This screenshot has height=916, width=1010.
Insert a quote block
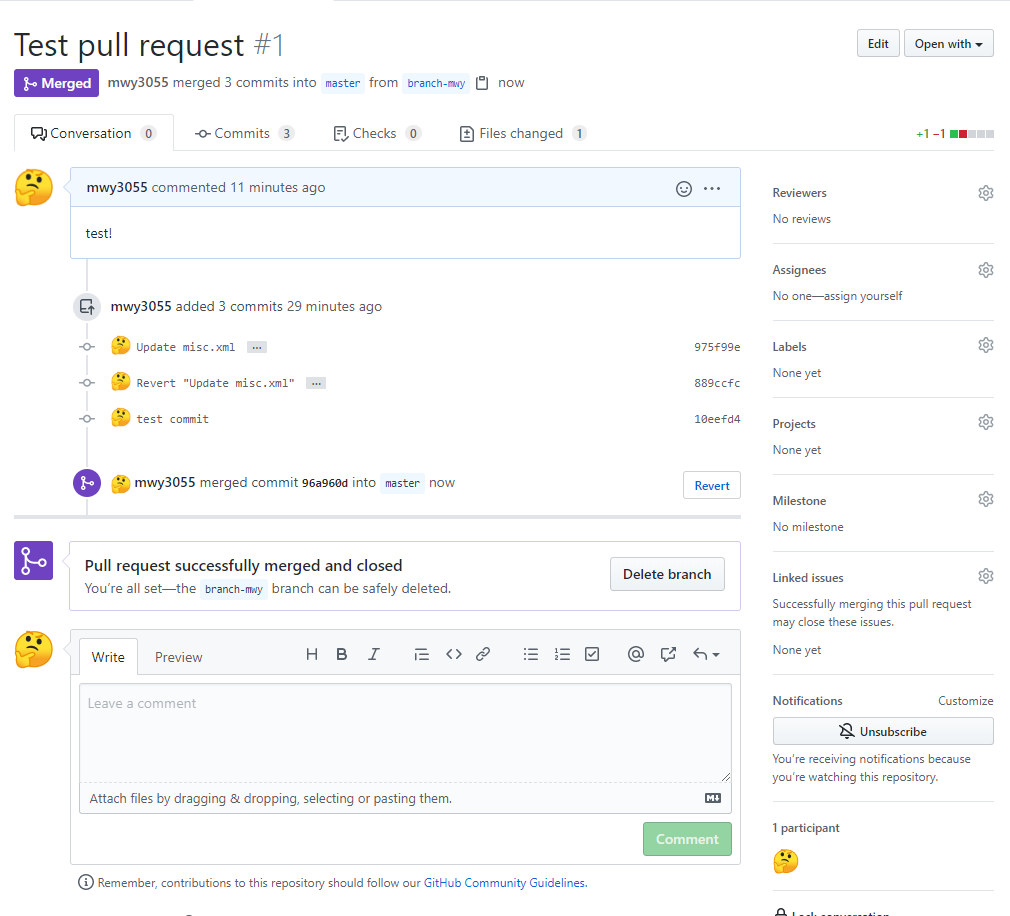tap(421, 654)
